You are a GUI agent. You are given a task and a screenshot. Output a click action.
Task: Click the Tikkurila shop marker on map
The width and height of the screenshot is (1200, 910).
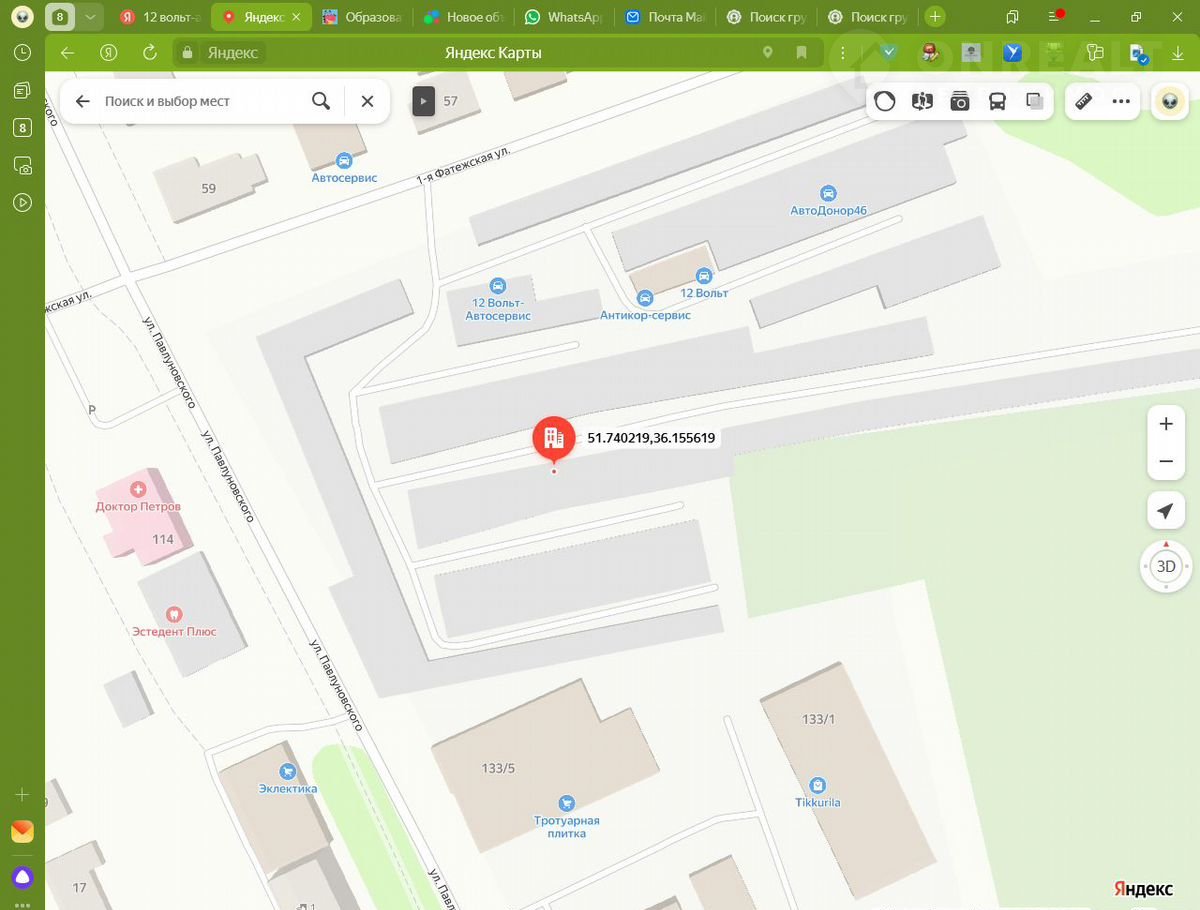coord(818,785)
